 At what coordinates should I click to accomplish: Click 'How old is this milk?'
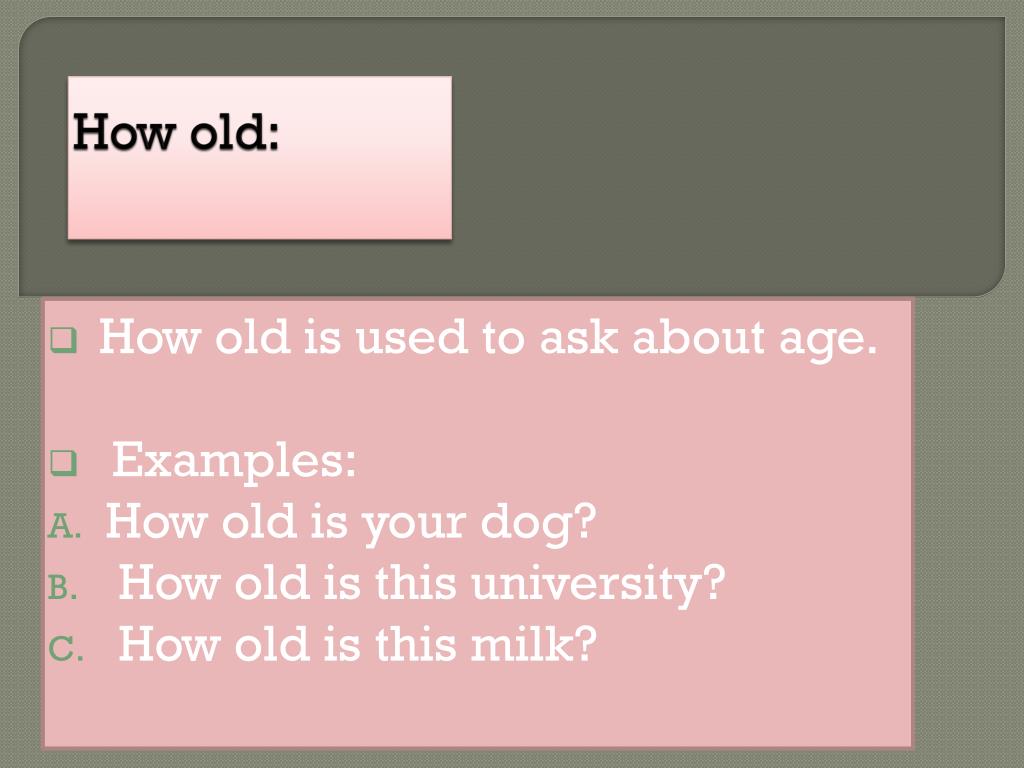pos(358,644)
